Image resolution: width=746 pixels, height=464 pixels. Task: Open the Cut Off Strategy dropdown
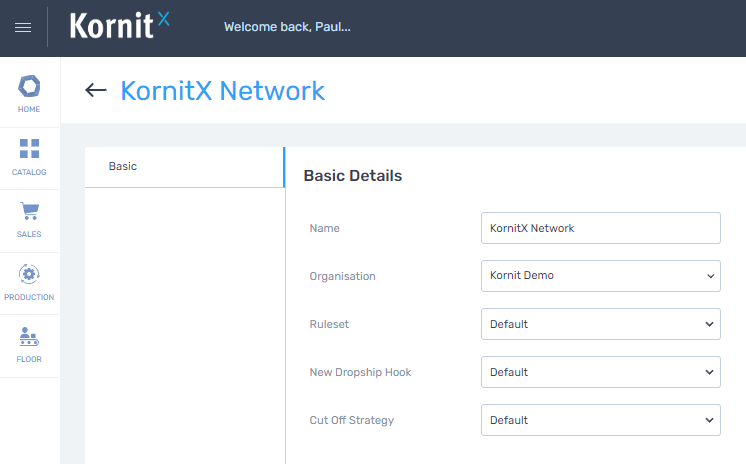pos(600,420)
